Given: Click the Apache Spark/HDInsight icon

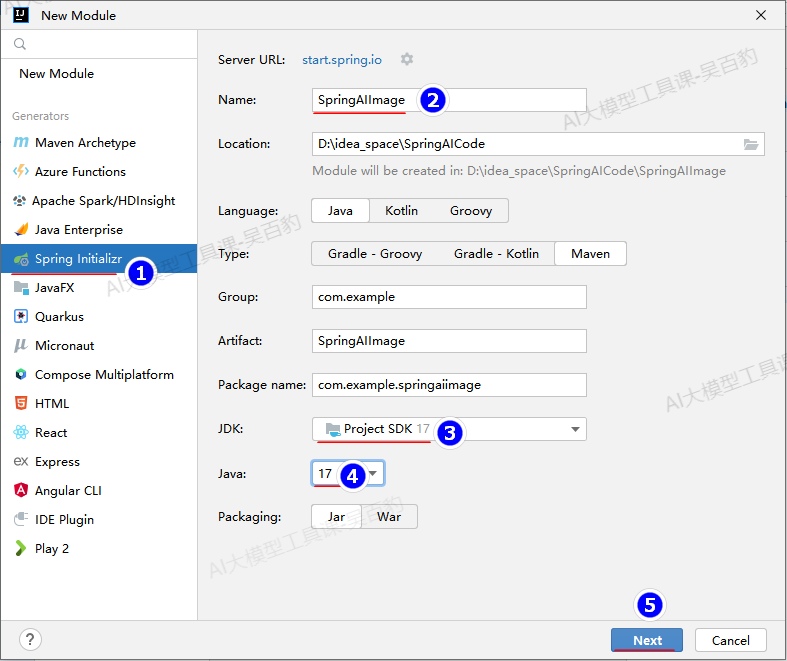Looking at the screenshot, I should 19,201.
